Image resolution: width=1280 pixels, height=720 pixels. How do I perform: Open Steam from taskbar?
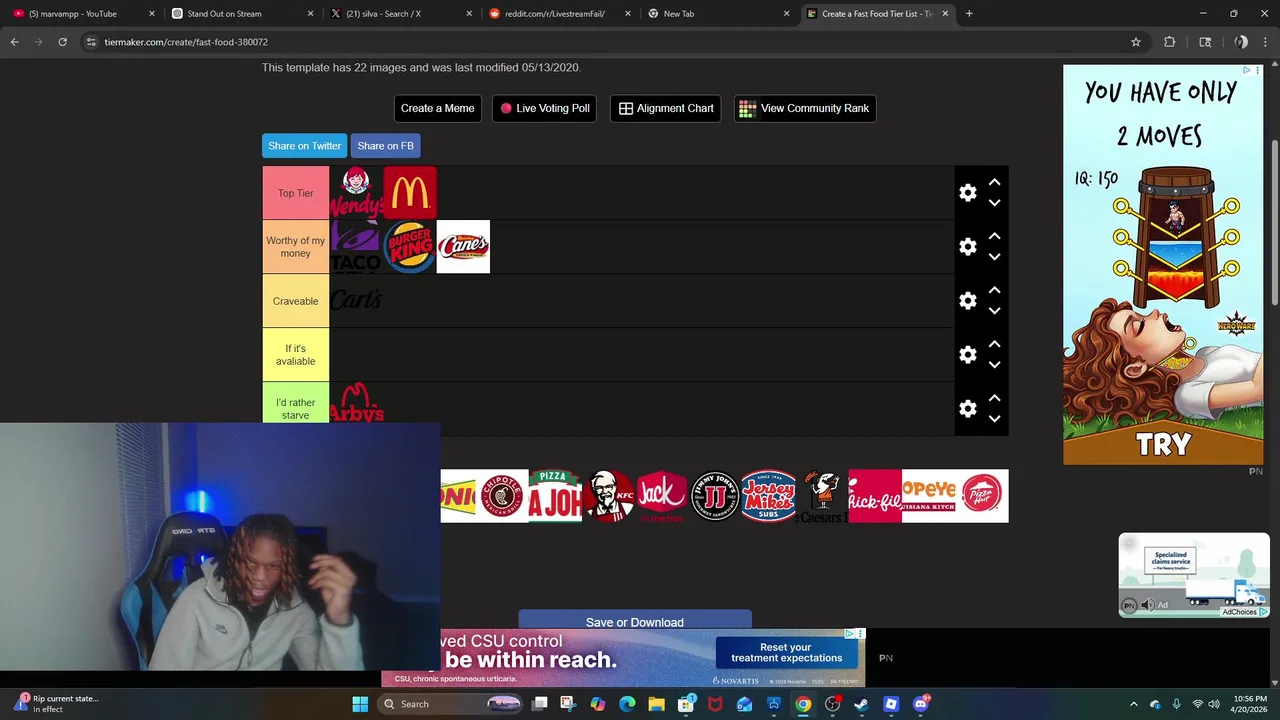point(861,704)
